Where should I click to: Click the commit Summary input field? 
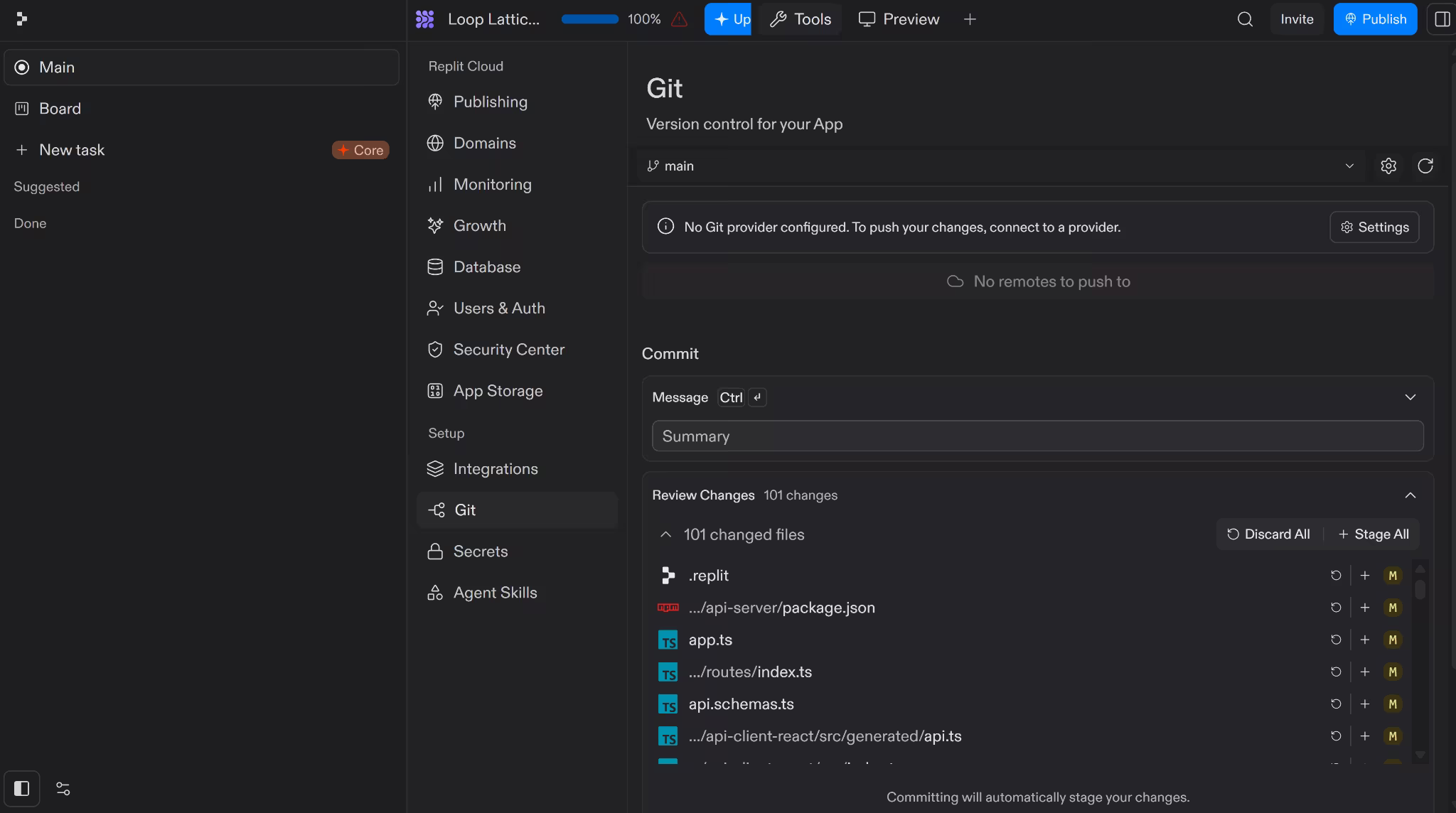tap(1037, 436)
